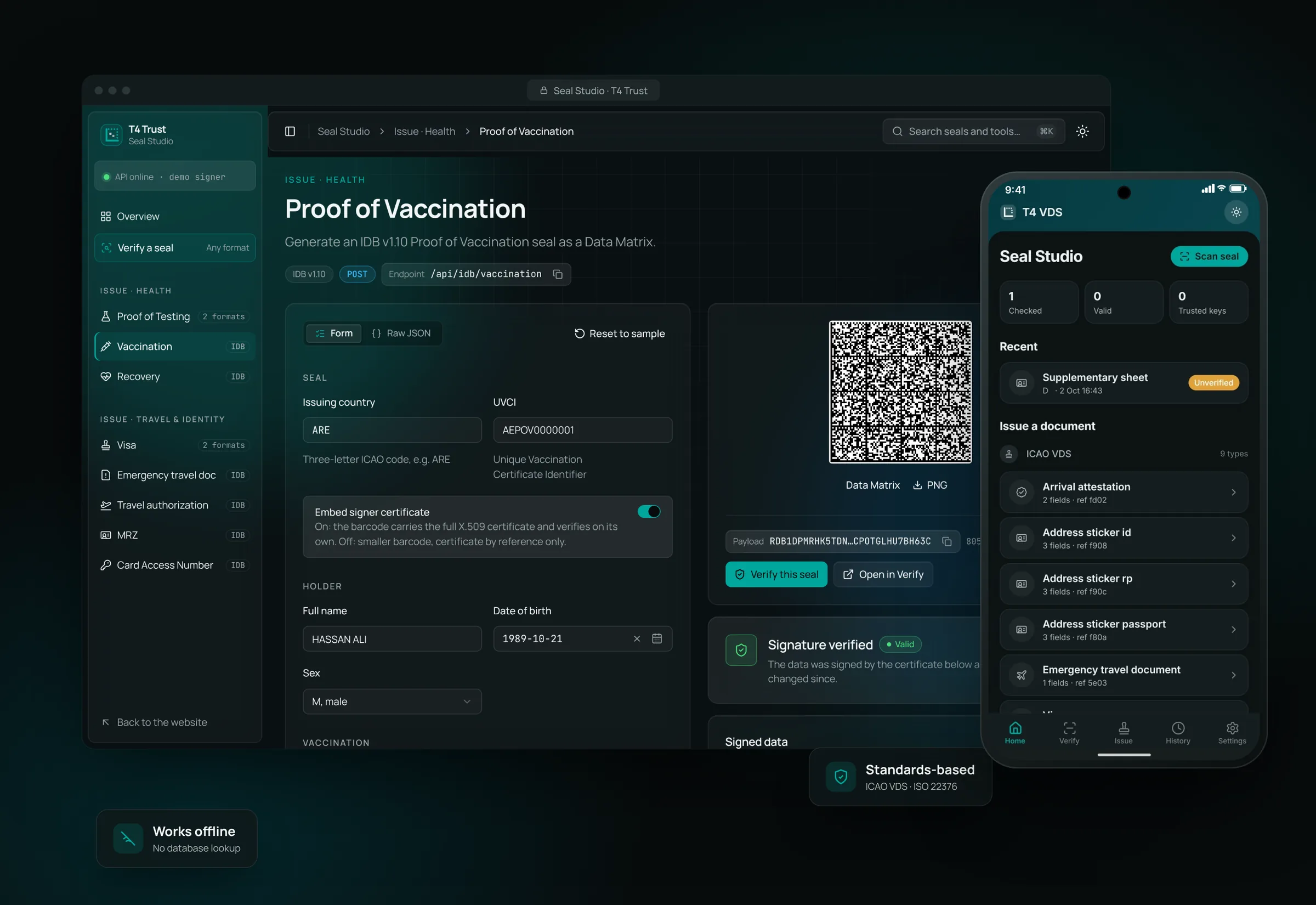
Task: Select Vaccination in sidebar
Action: click(174, 347)
